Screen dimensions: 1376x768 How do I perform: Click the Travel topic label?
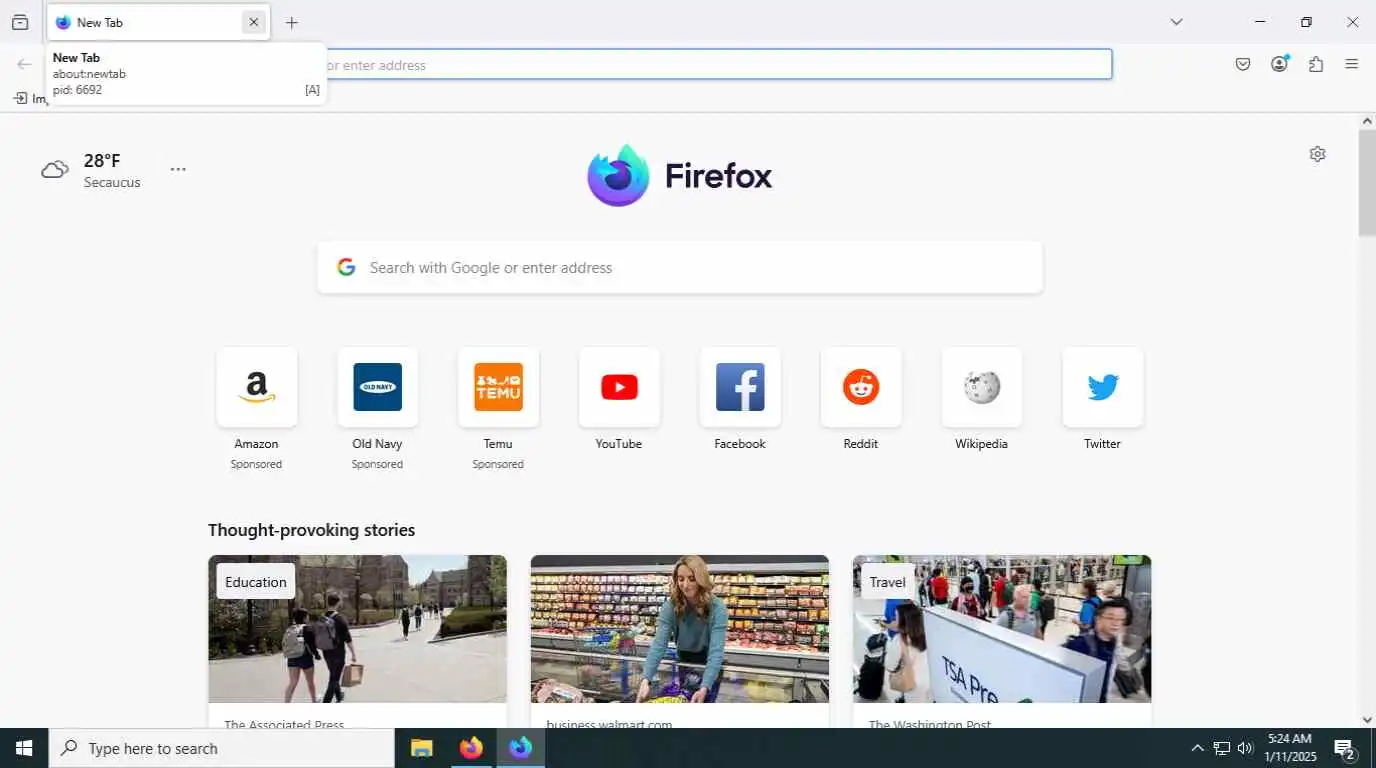click(888, 582)
